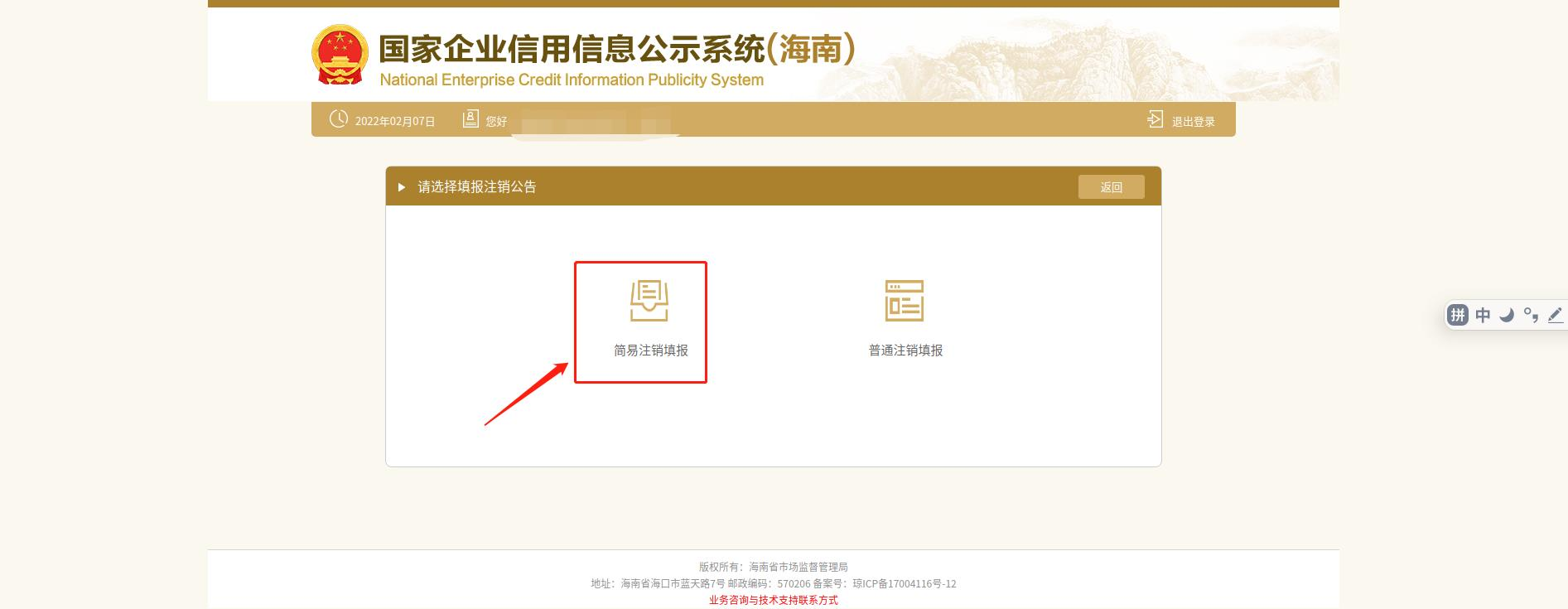
Task: Click the date 2022年02月07日
Action: click(x=395, y=121)
